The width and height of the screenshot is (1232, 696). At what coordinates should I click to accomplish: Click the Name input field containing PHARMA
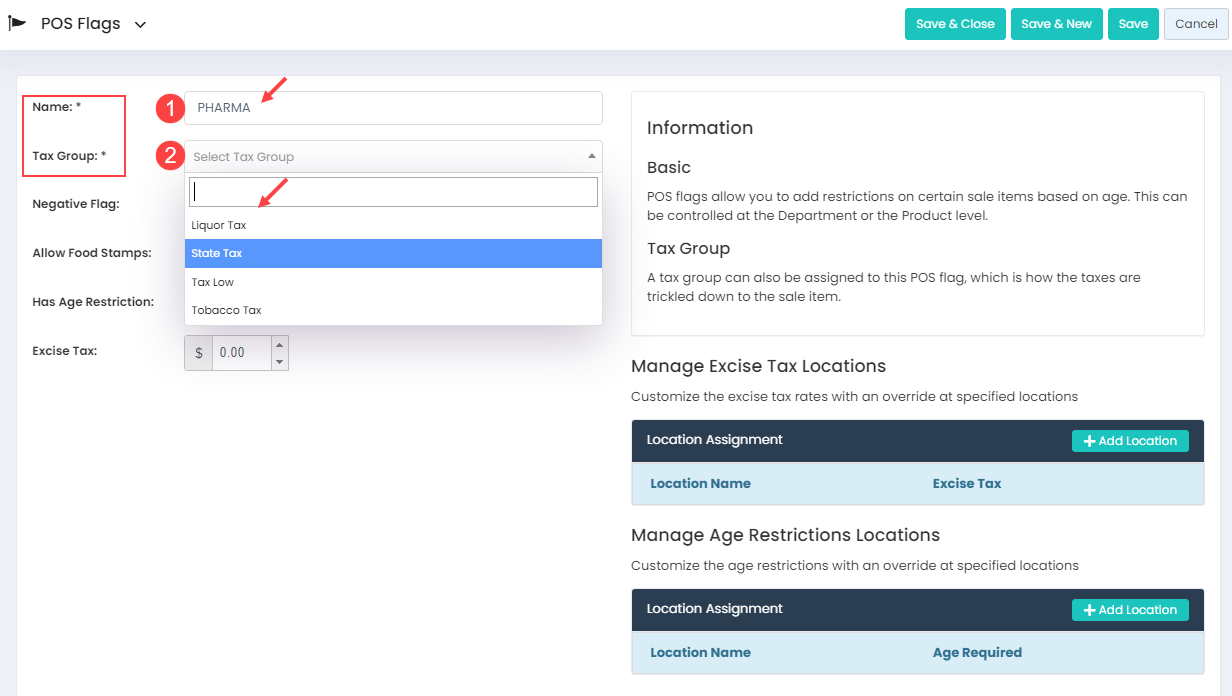coord(393,108)
